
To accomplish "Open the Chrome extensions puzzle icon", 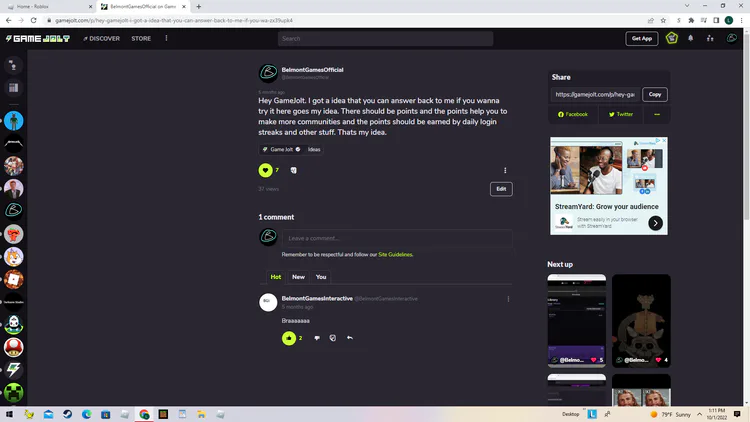I will [691, 21].
